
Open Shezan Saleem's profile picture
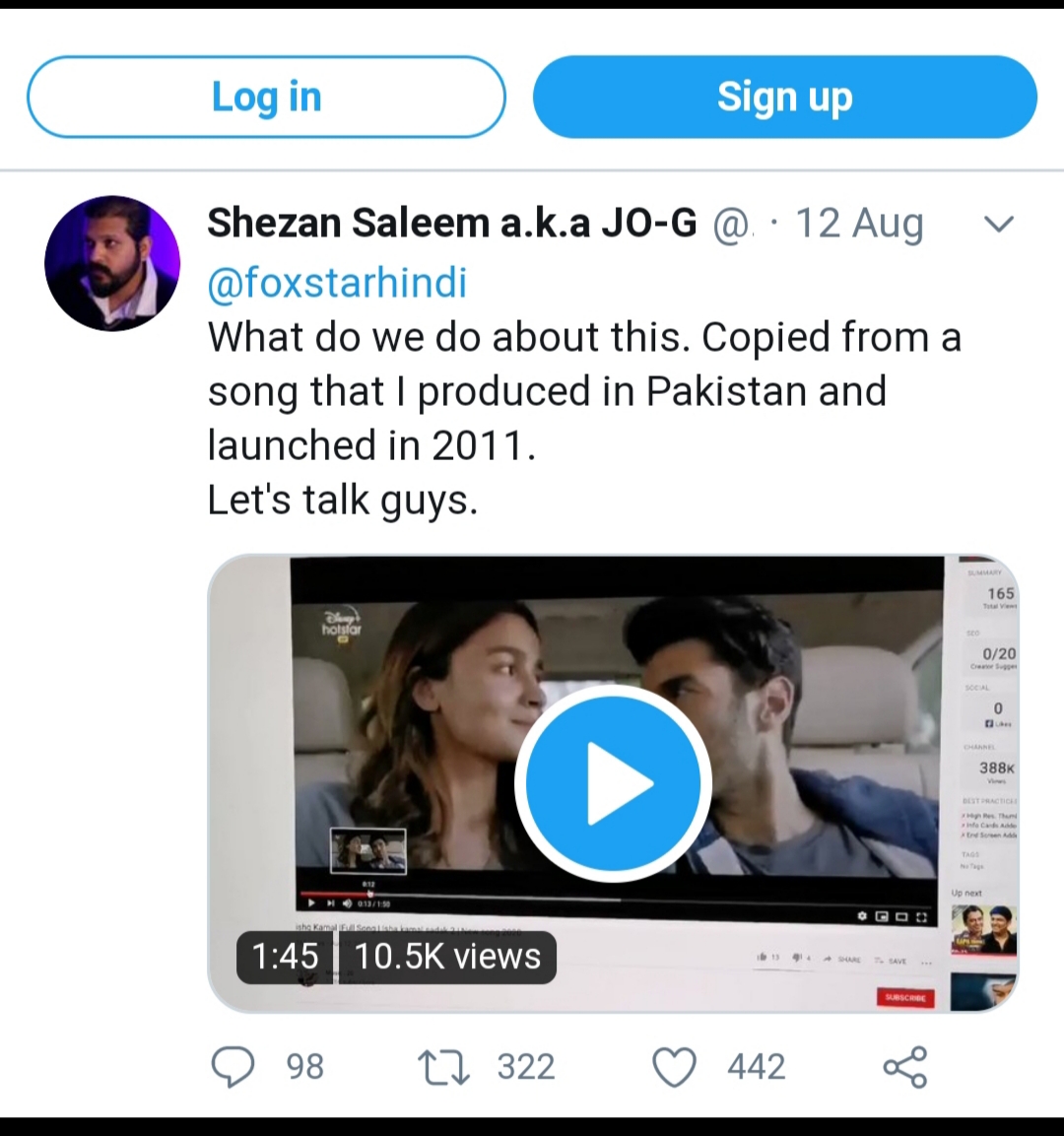[112, 263]
